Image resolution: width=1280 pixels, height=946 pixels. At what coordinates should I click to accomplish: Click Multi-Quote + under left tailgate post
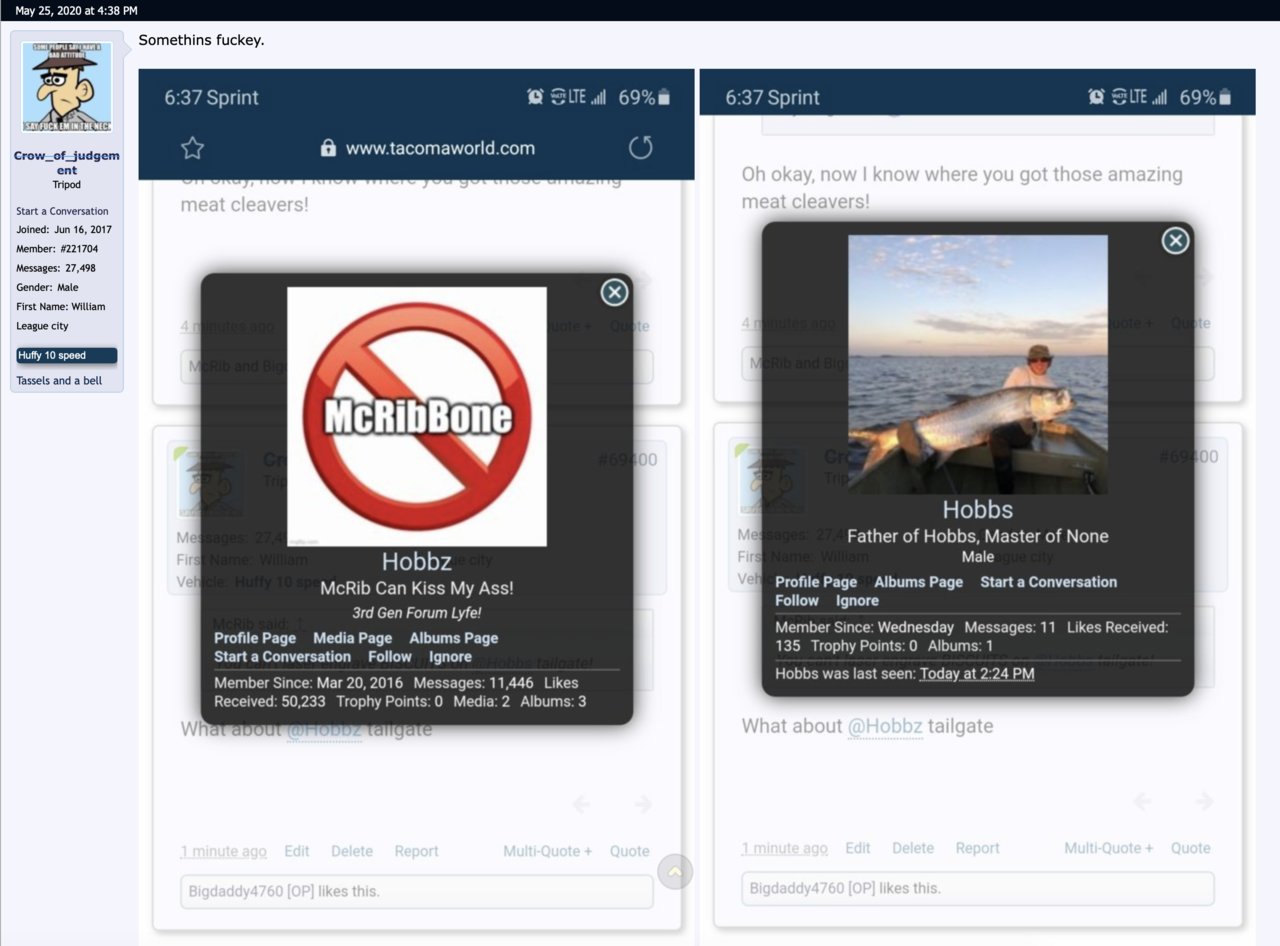[x=547, y=851]
